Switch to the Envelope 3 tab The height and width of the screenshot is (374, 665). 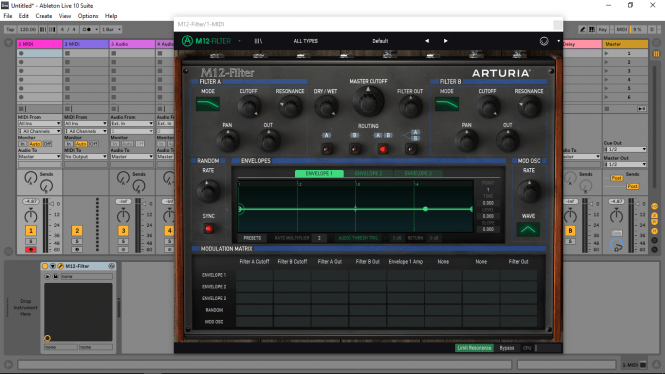click(418, 173)
